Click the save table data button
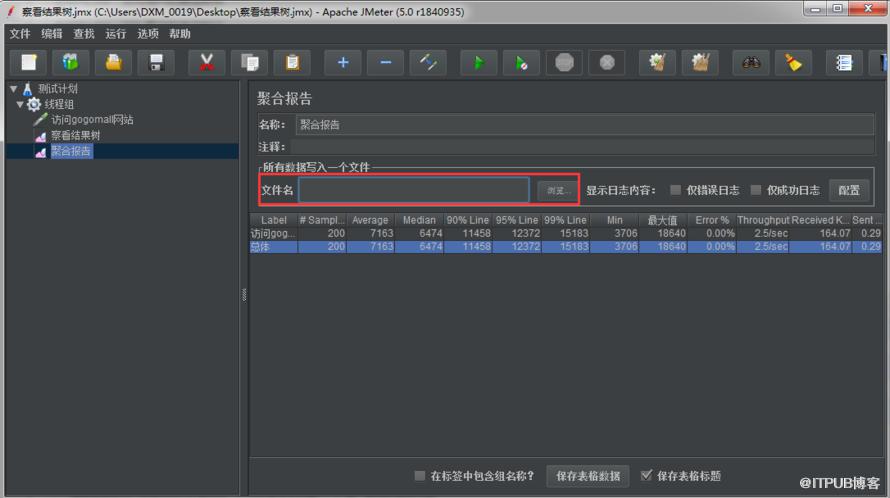This screenshot has width=890, height=498. click(x=588, y=476)
